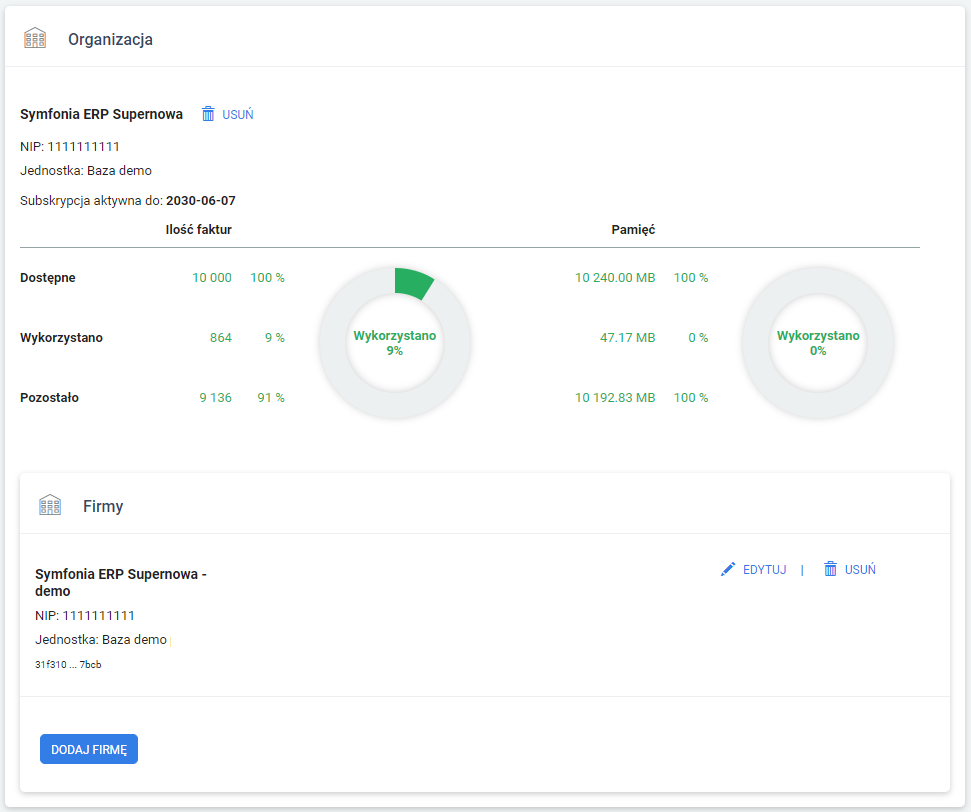Screen dimensions: 971x812
Task: Click the pencil icon next to EDYTUJ
Action: tap(728, 569)
